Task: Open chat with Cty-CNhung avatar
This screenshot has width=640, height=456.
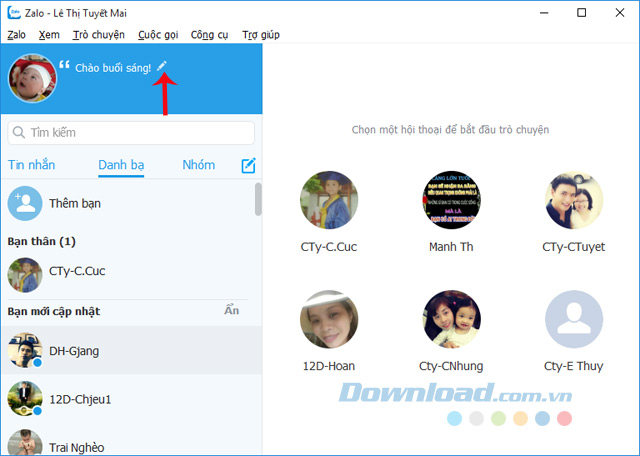Action: (451, 319)
